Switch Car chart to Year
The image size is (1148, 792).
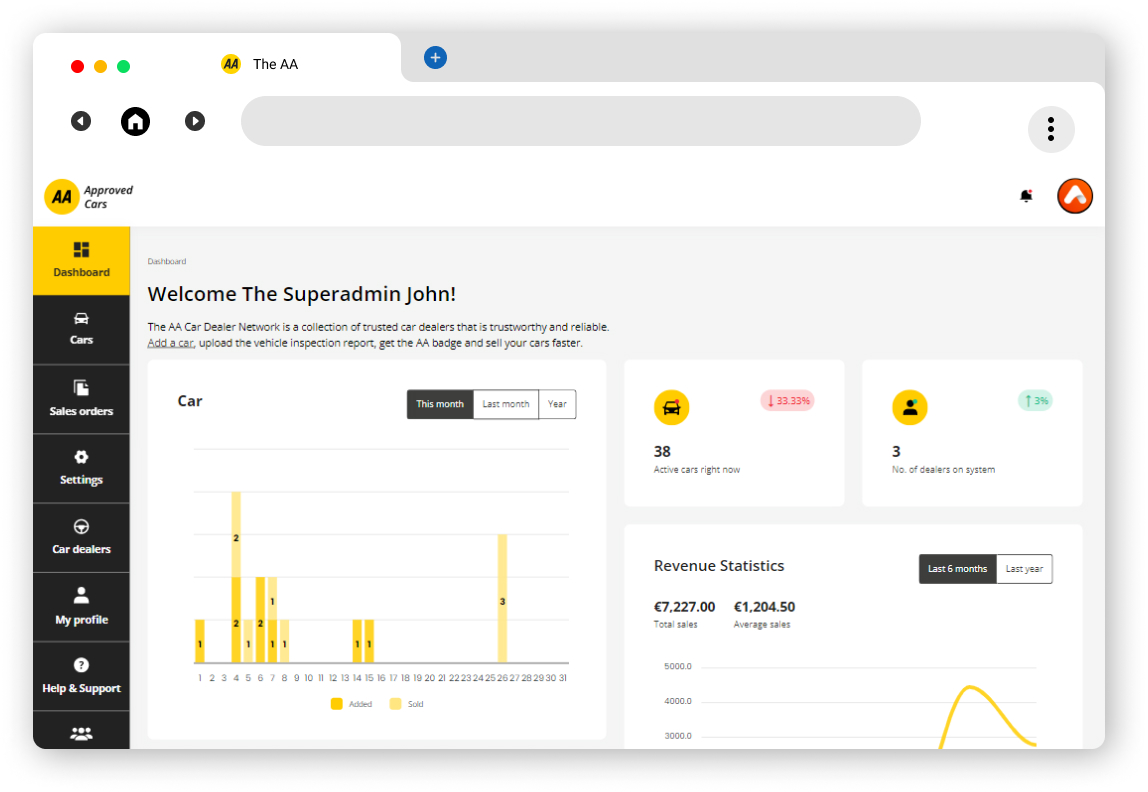coord(557,404)
